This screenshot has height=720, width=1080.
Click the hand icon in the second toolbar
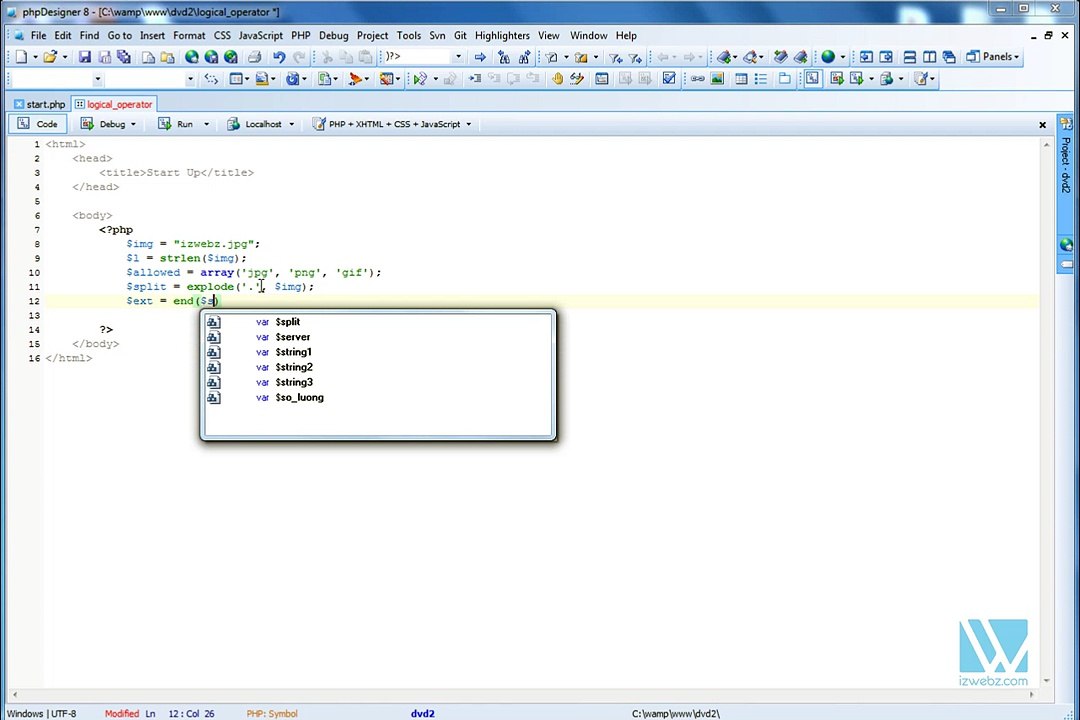557,79
